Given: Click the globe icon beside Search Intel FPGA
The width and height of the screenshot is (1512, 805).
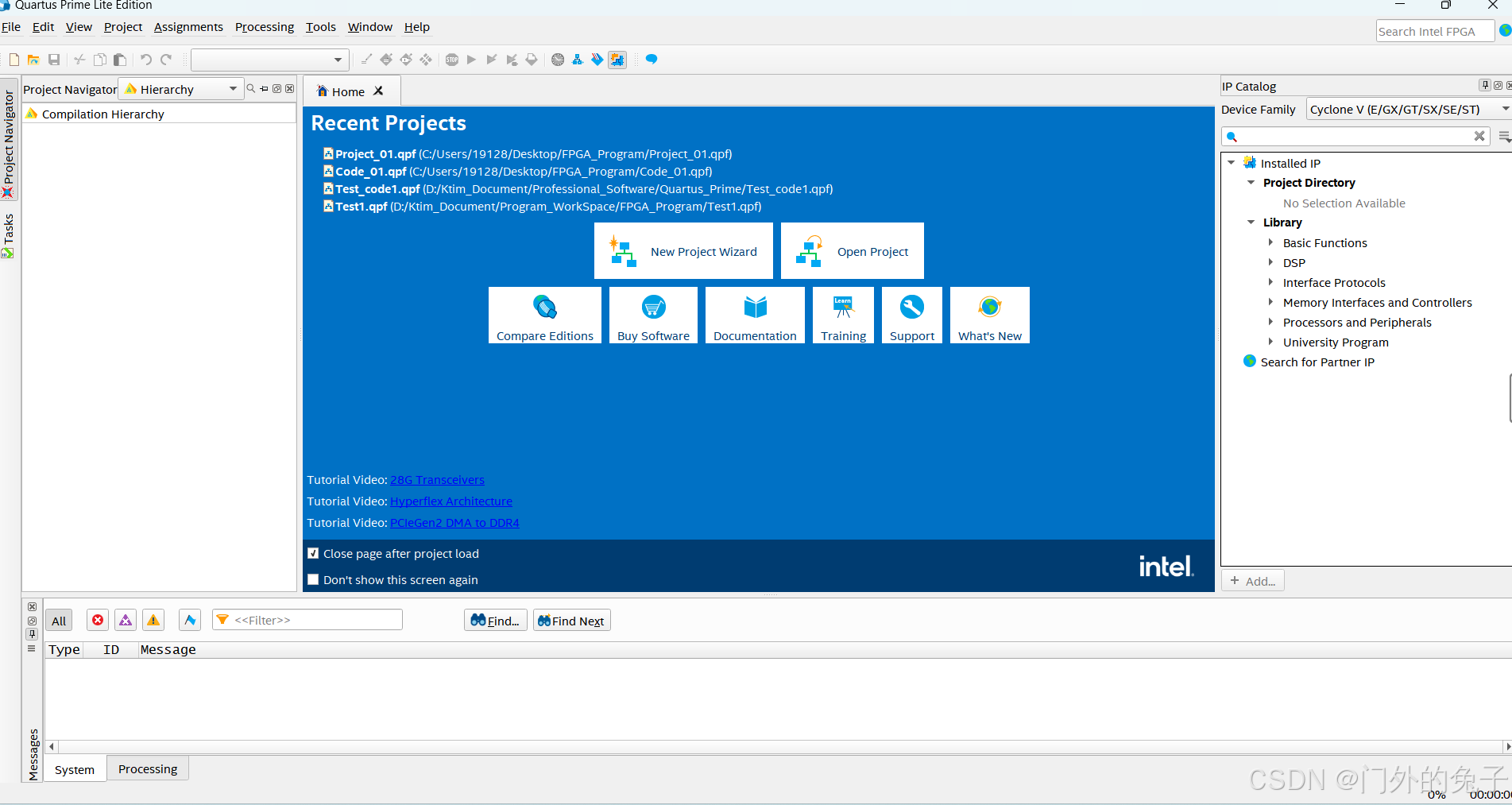Looking at the screenshot, I should pos(1505,31).
